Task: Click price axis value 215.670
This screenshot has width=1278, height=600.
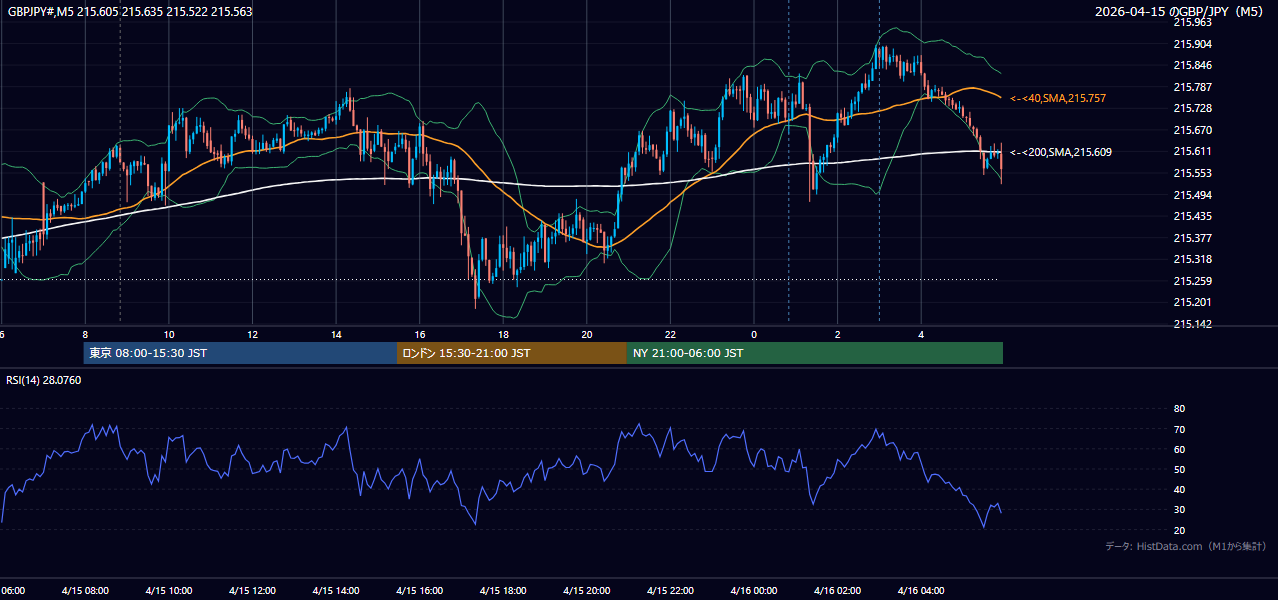Action: [x=1192, y=130]
